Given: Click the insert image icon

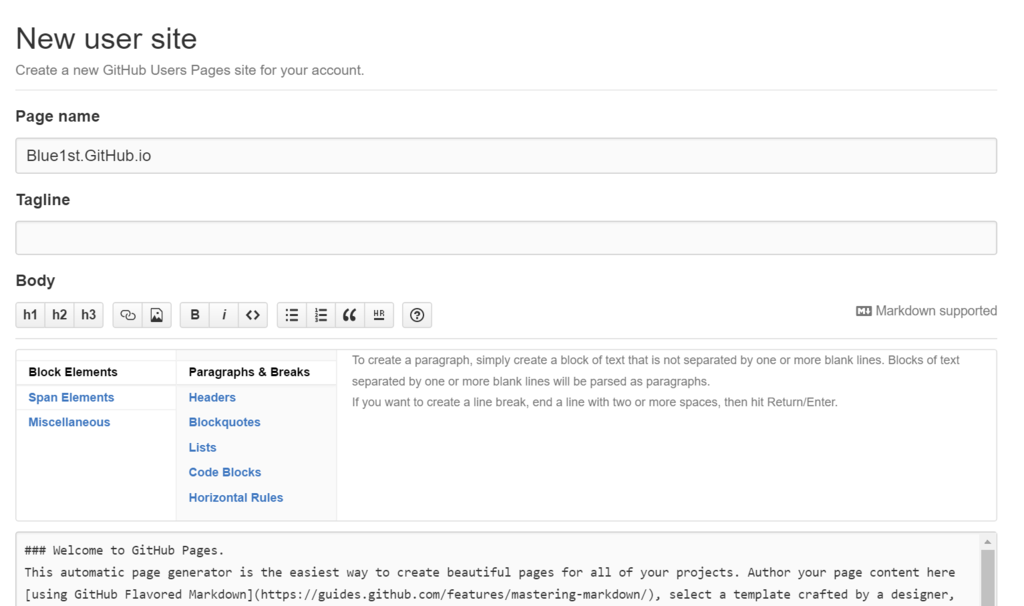Looking at the screenshot, I should pyautogui.click(x=157, y=315).
